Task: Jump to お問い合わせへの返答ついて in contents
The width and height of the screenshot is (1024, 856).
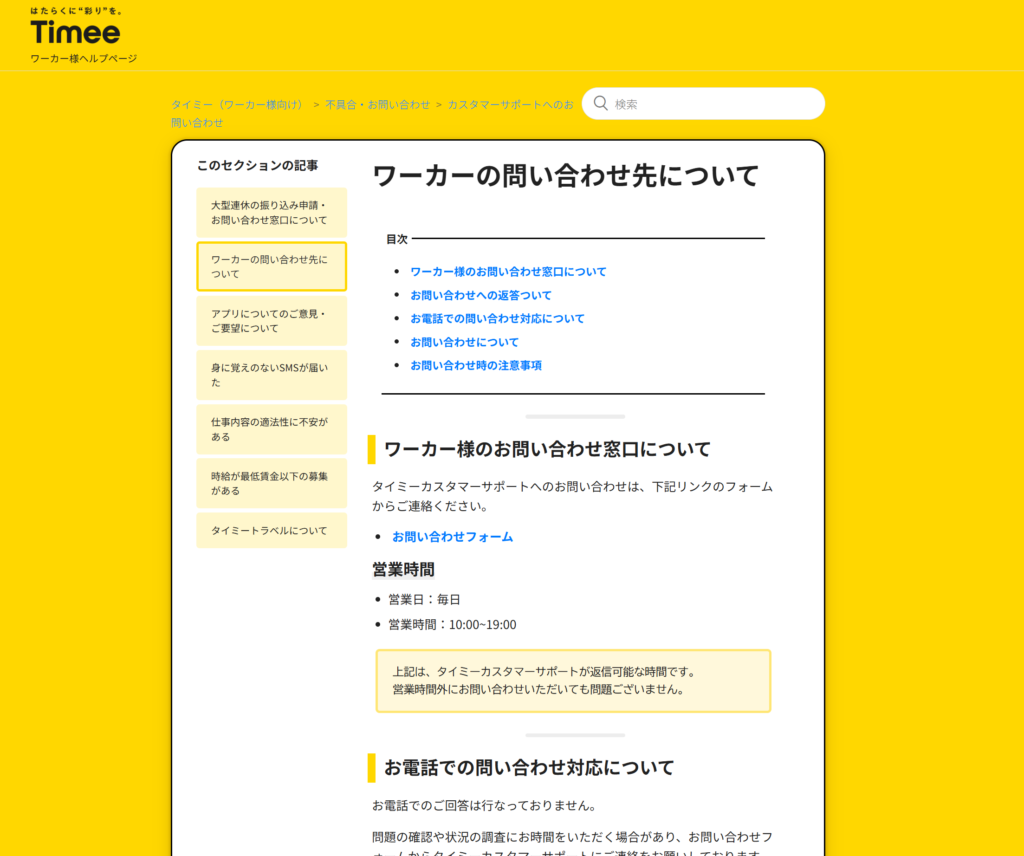Action: tap(480, 295)
